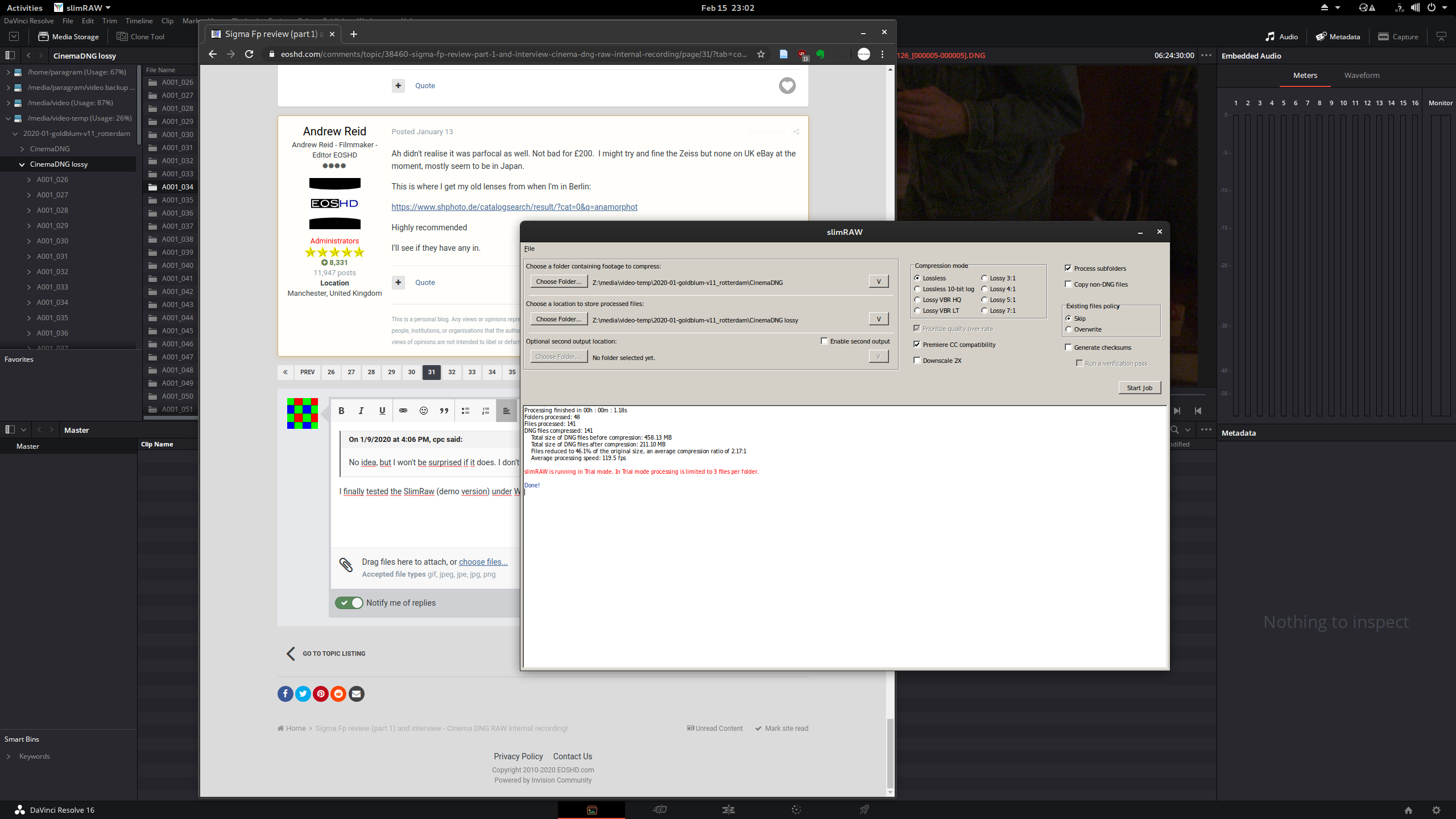Click Choose Folder for processed files location
Screen dimensions: 1456x819
559,319
